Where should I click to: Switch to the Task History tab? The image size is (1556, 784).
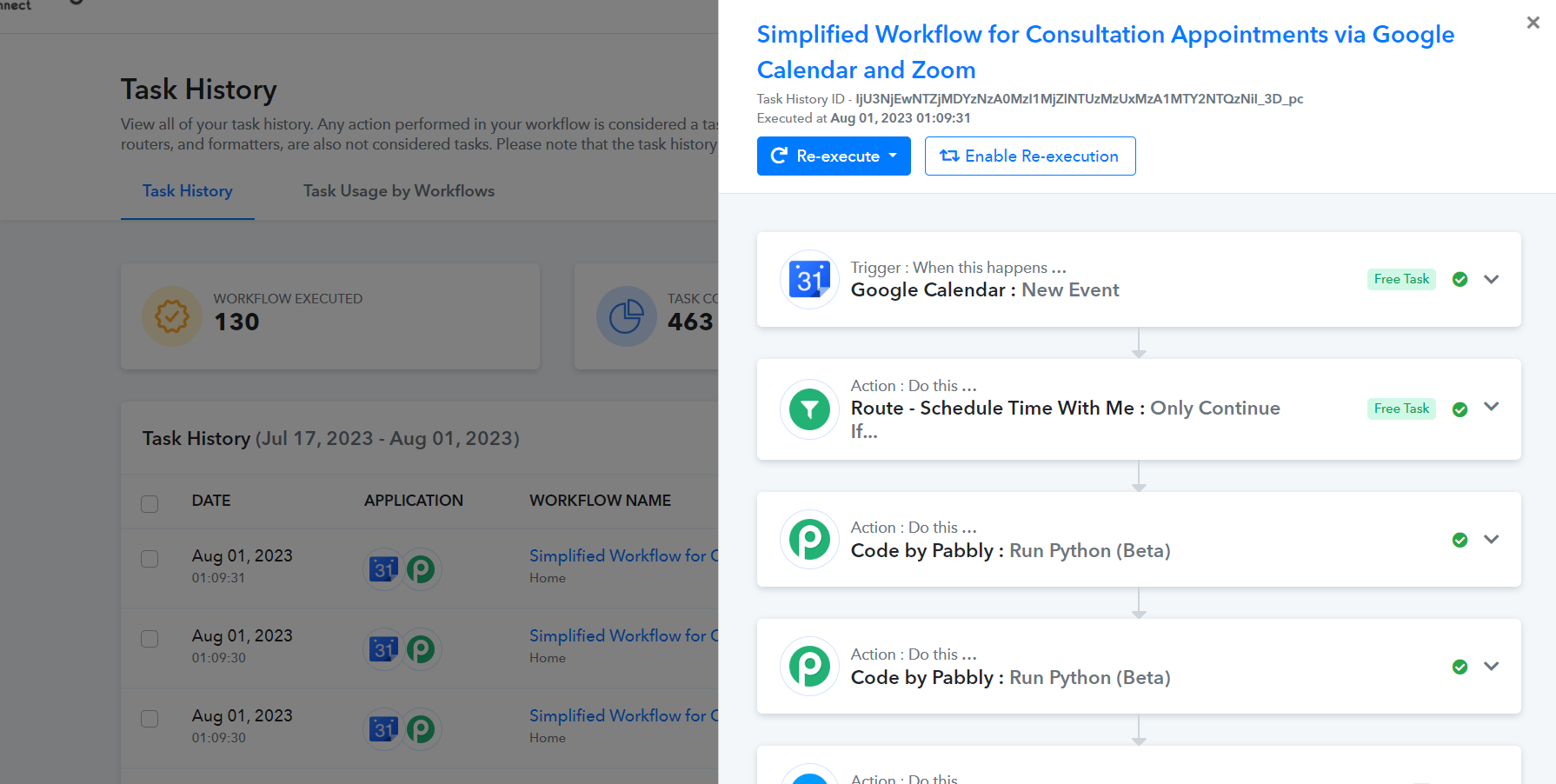188,190
